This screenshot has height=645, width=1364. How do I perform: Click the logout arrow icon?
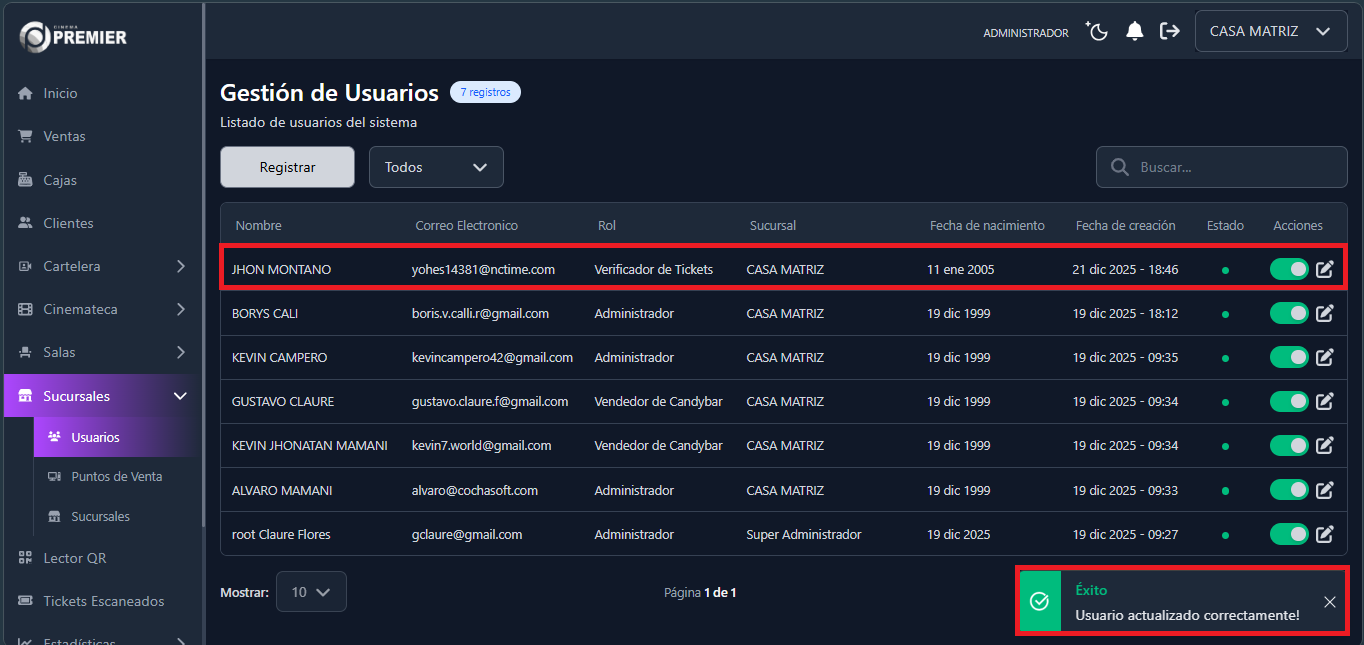[1169, 32]
